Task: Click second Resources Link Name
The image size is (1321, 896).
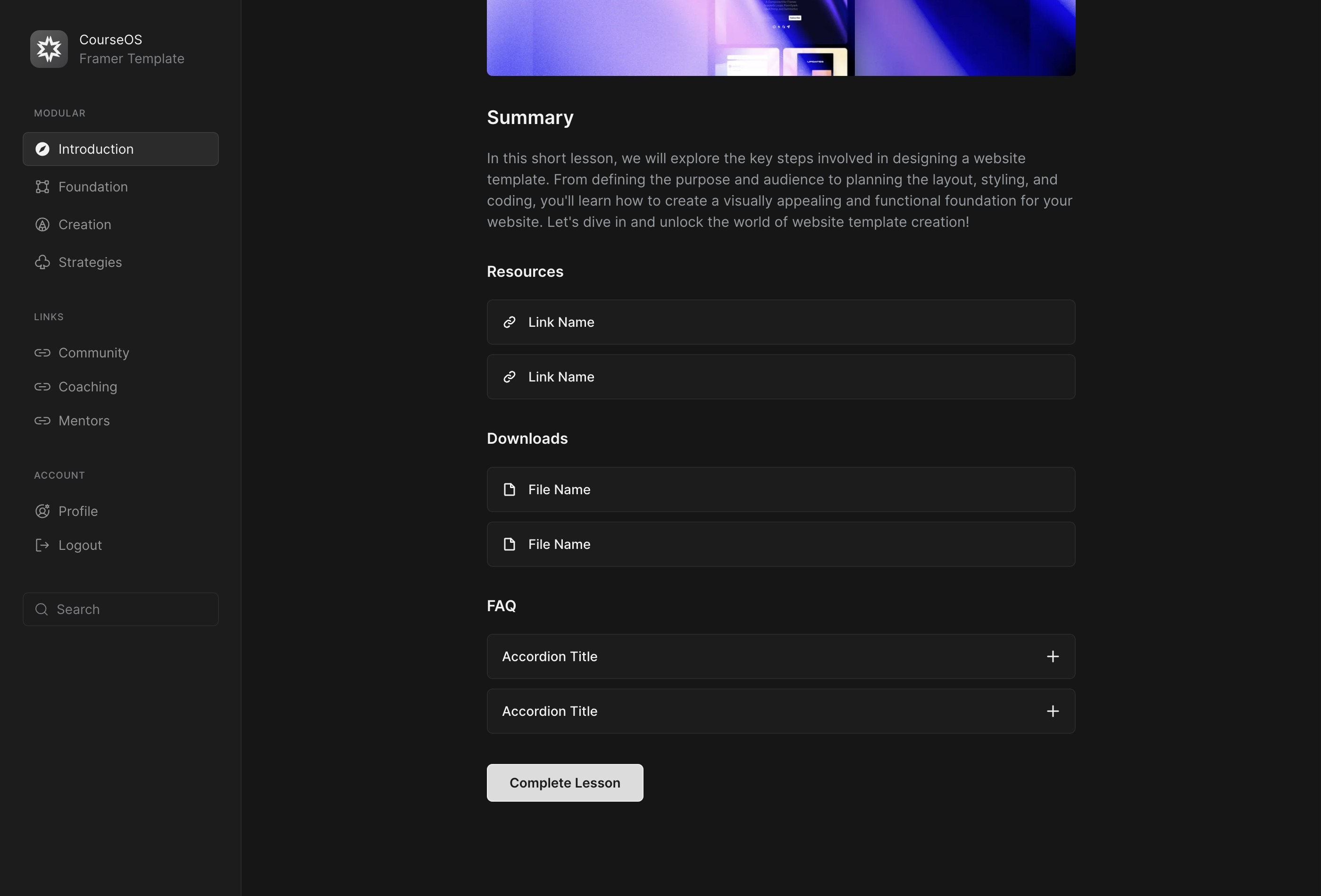Action: 780,377
